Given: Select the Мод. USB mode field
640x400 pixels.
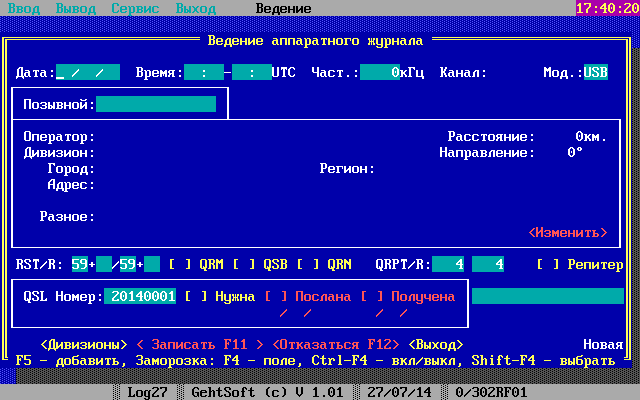Looking at the screenshot, I should coord(595,73).
